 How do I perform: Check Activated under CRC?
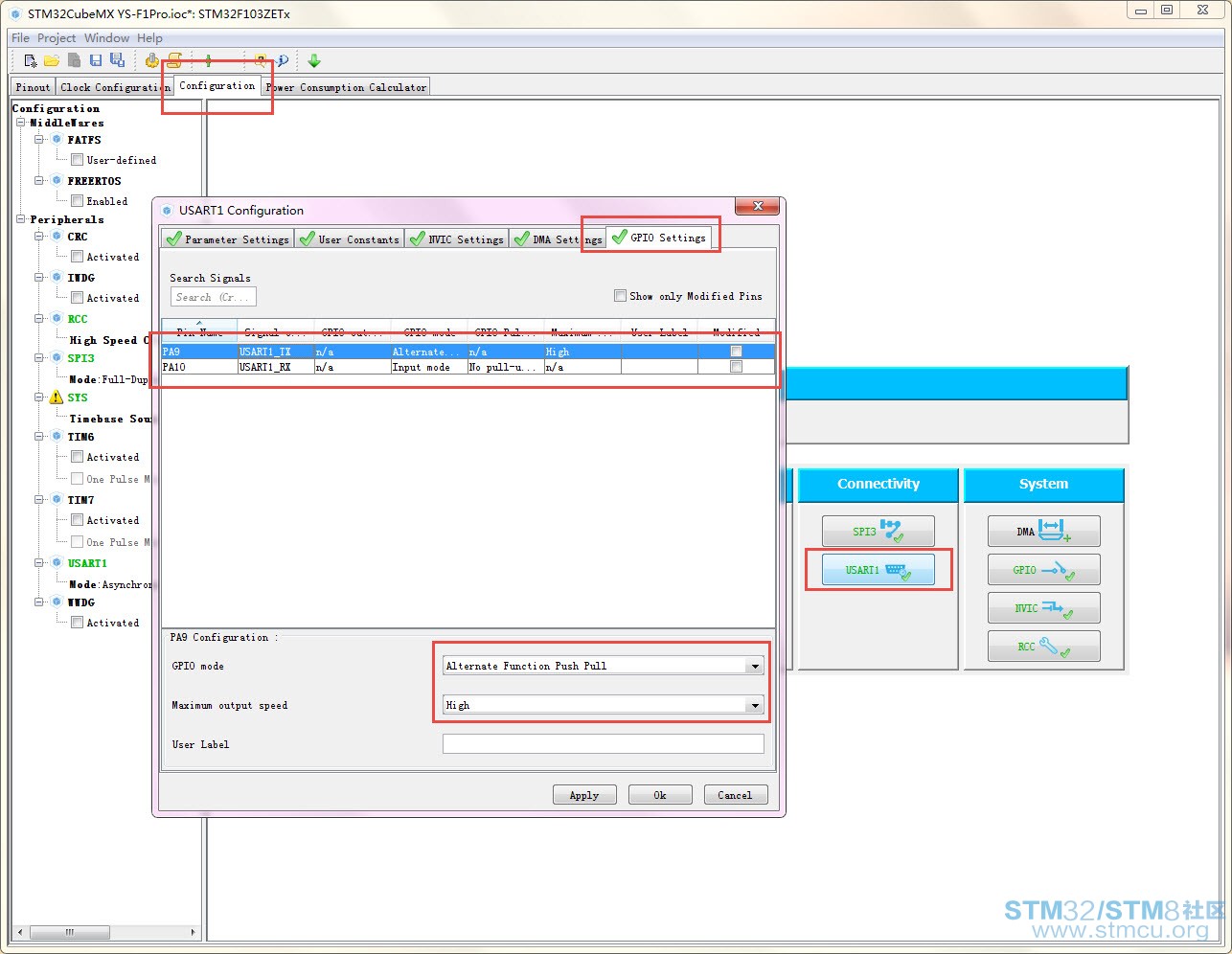[x=78, y=257]
